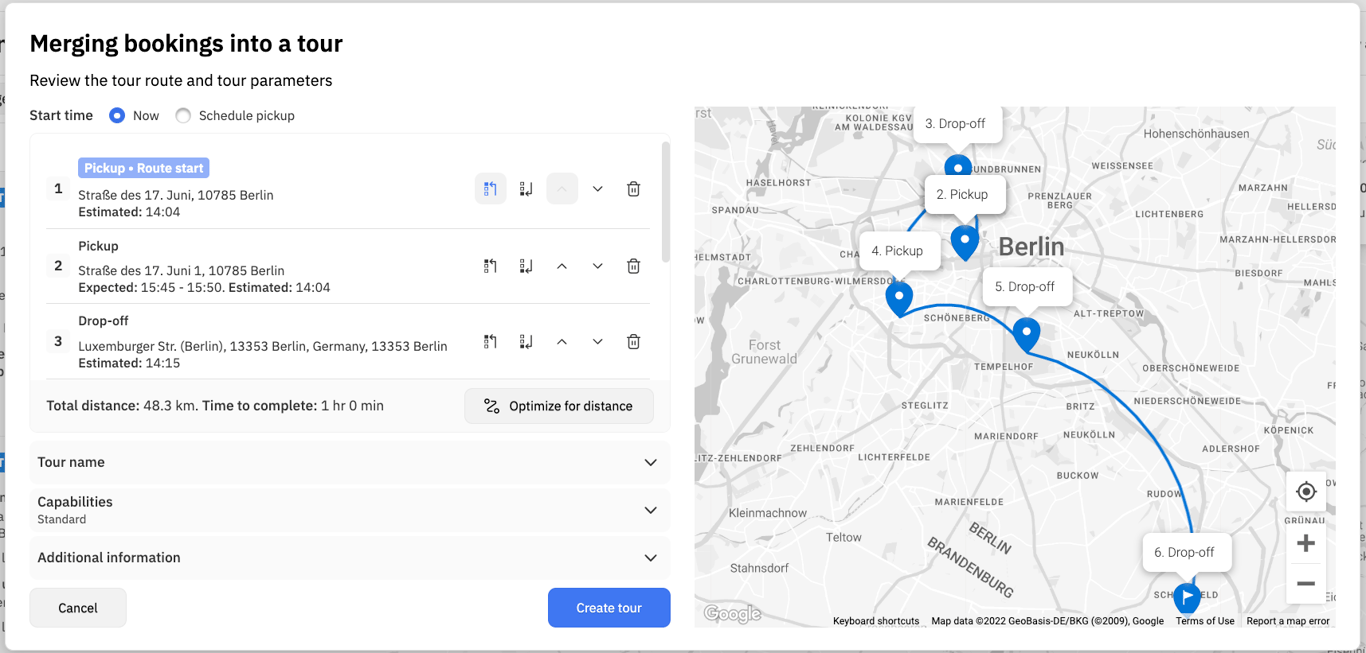
Task: Click the Total distance: 48.3 km text
Action: point(122,406)
